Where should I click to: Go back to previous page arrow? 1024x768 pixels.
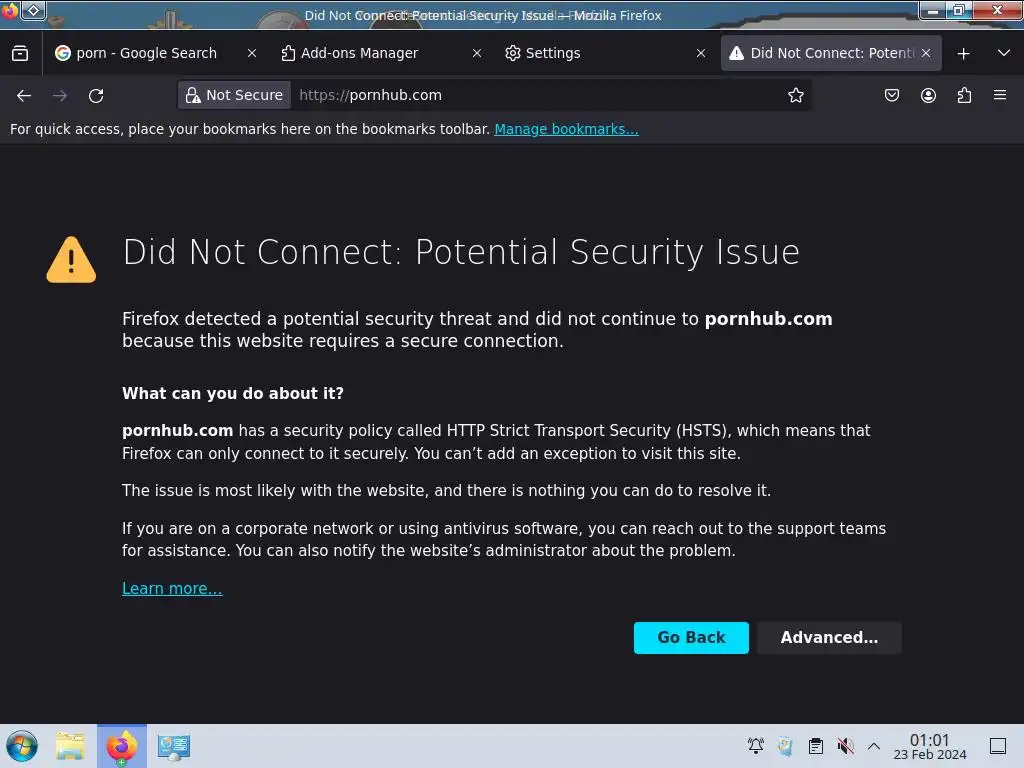pos(24,95)
